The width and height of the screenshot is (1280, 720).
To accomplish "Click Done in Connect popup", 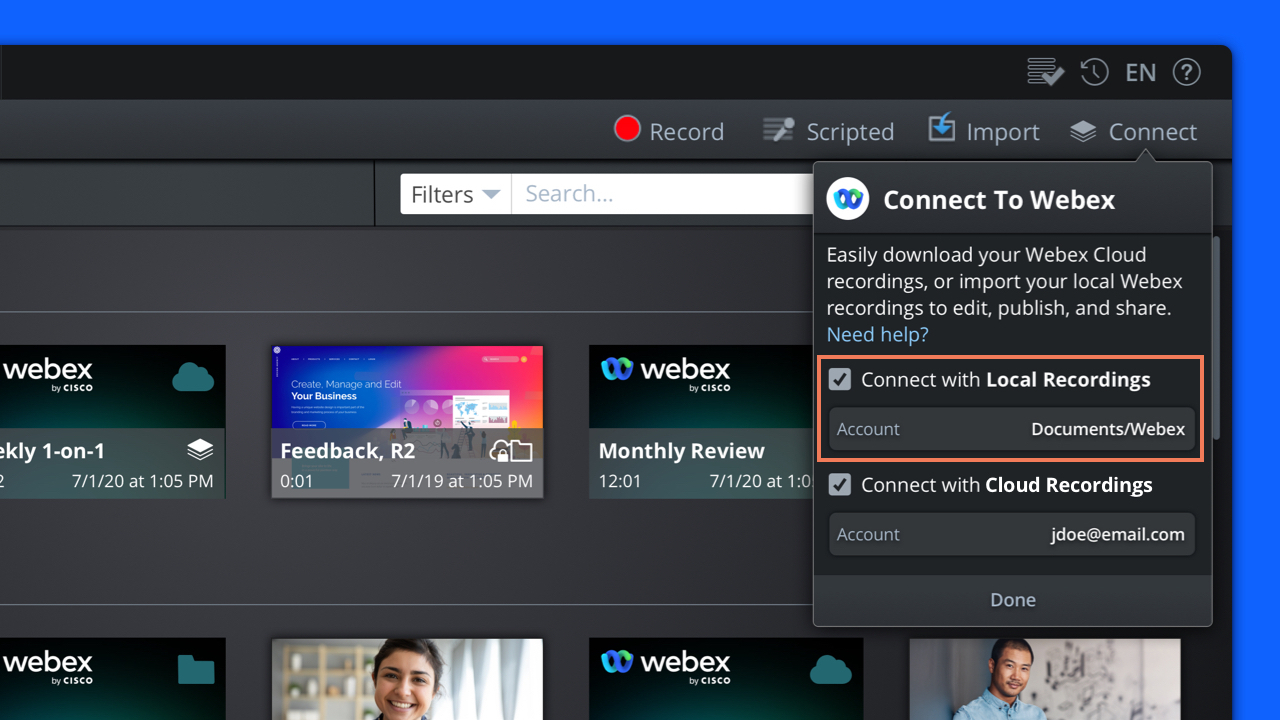I will coord(1013,600).
